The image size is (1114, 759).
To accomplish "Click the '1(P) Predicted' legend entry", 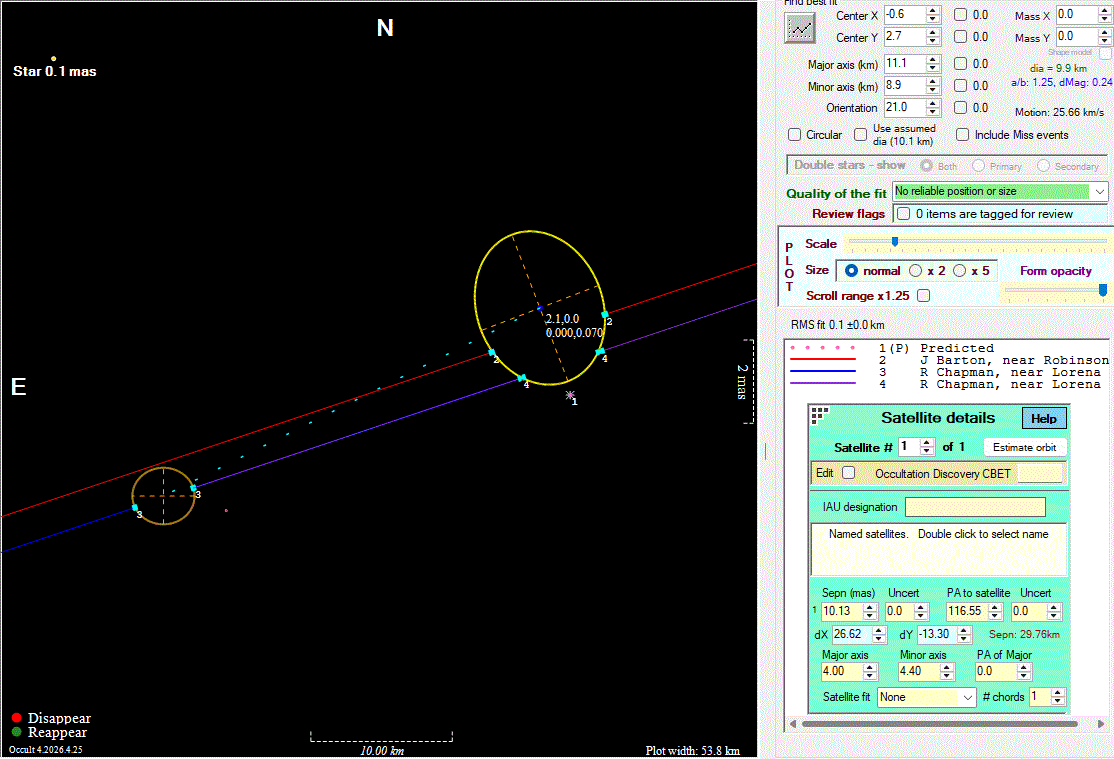I will [x=892, y=348].
